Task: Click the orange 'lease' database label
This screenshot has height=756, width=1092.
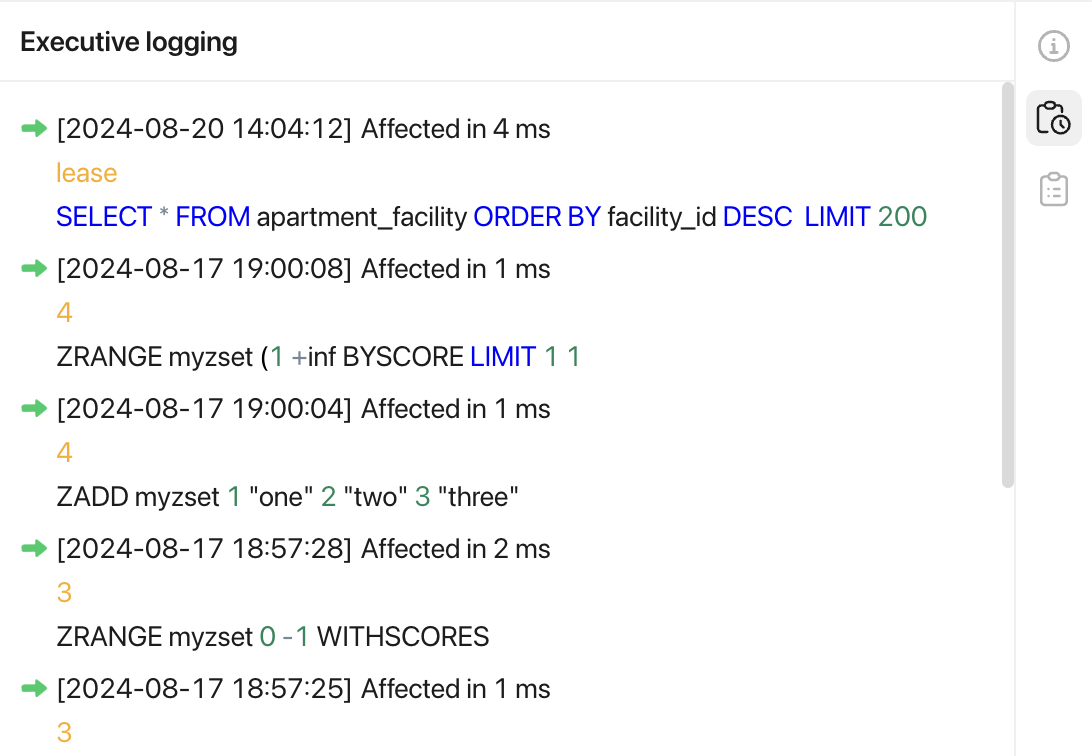Action: 86,173
